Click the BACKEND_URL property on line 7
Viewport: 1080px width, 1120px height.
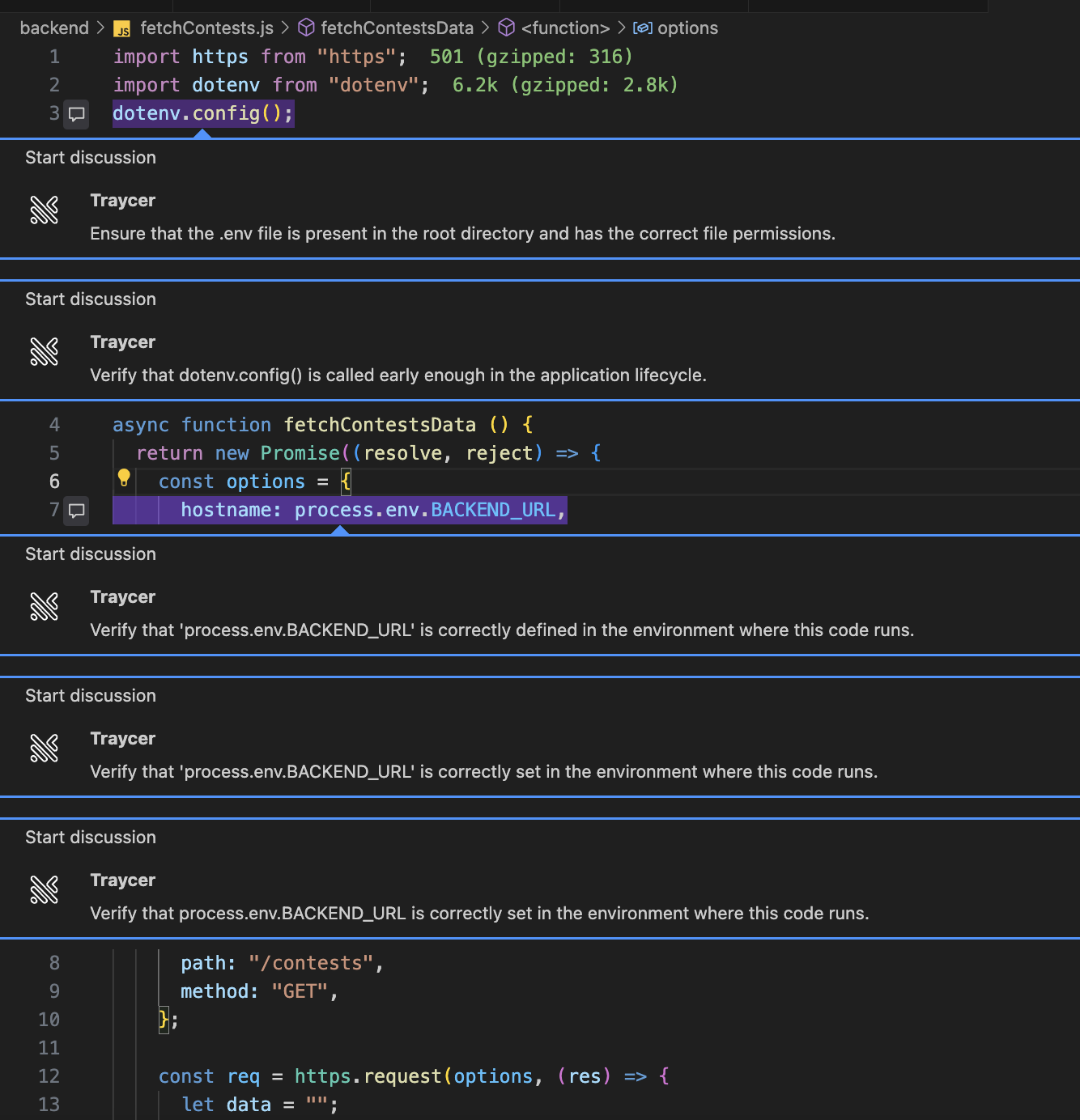tap(493, 510)
